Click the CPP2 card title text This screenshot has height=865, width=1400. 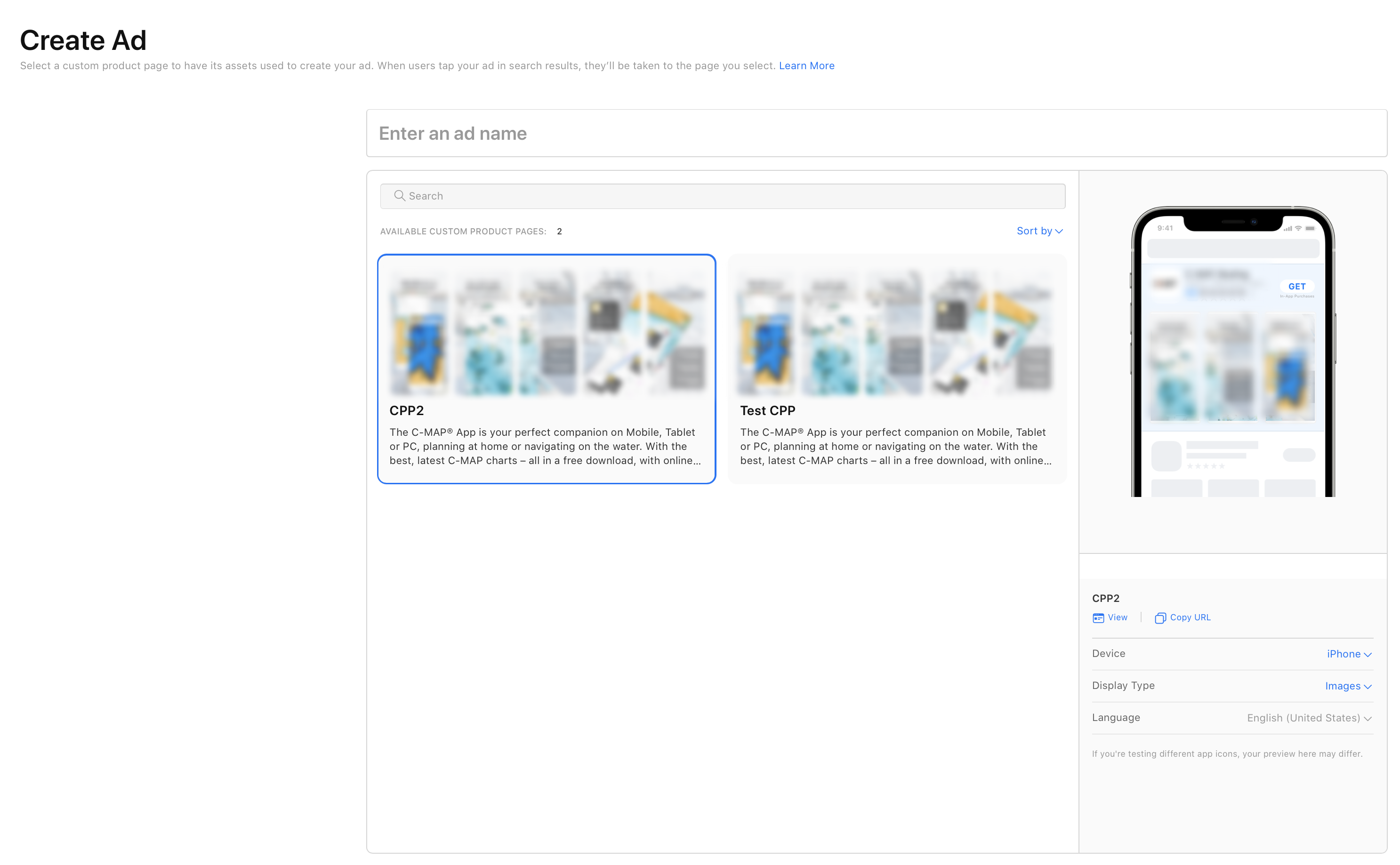[406, 411]
